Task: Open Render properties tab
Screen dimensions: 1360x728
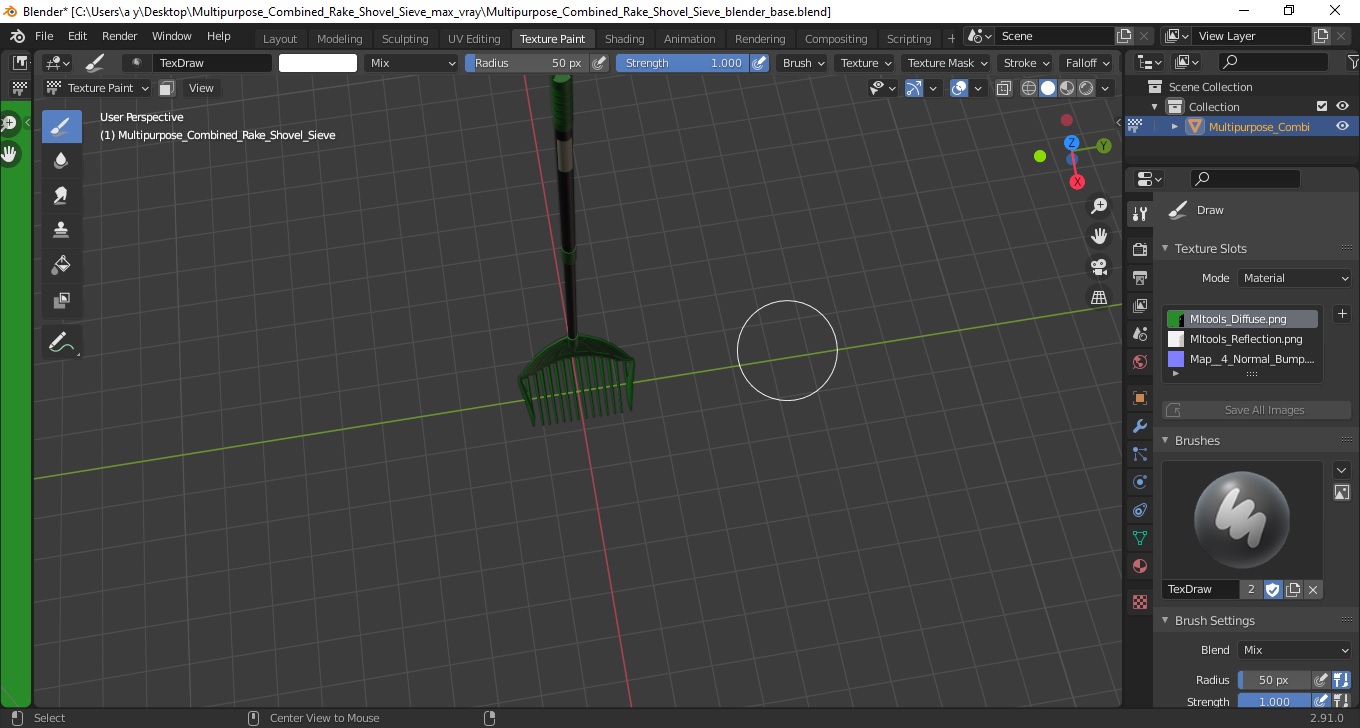Action: (1139, 249)
